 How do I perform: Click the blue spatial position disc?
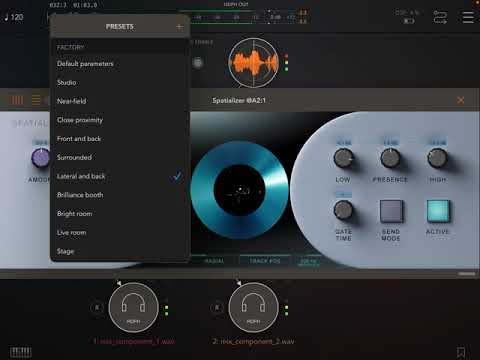pyautogui.click(x=239, y=190)
